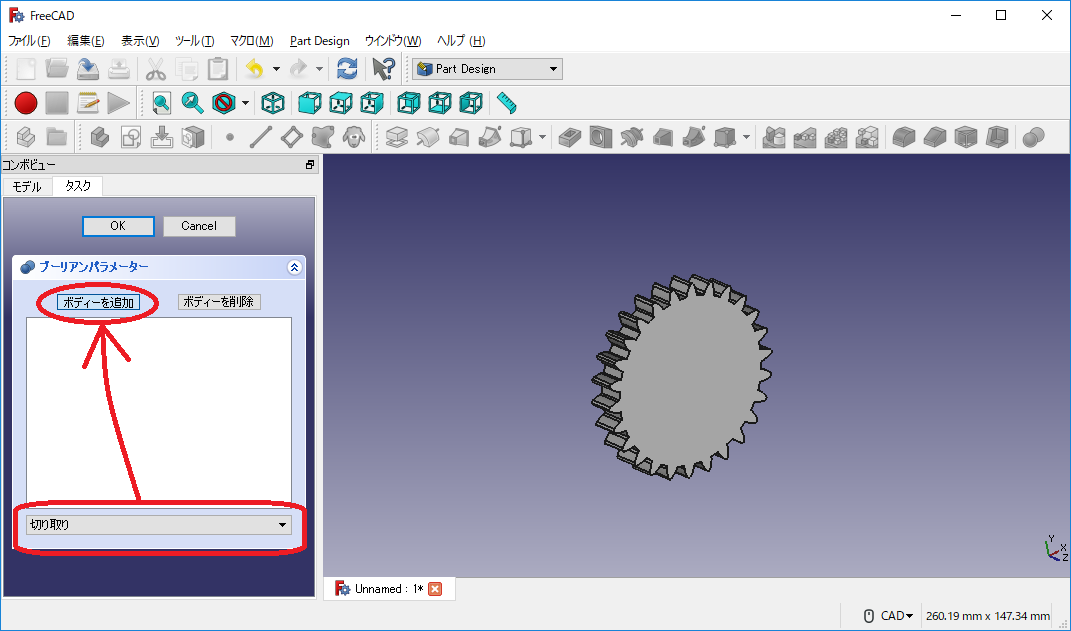1071x631 pixels.
Task: Start macro recording with the red circle
Action: point(26,103)
